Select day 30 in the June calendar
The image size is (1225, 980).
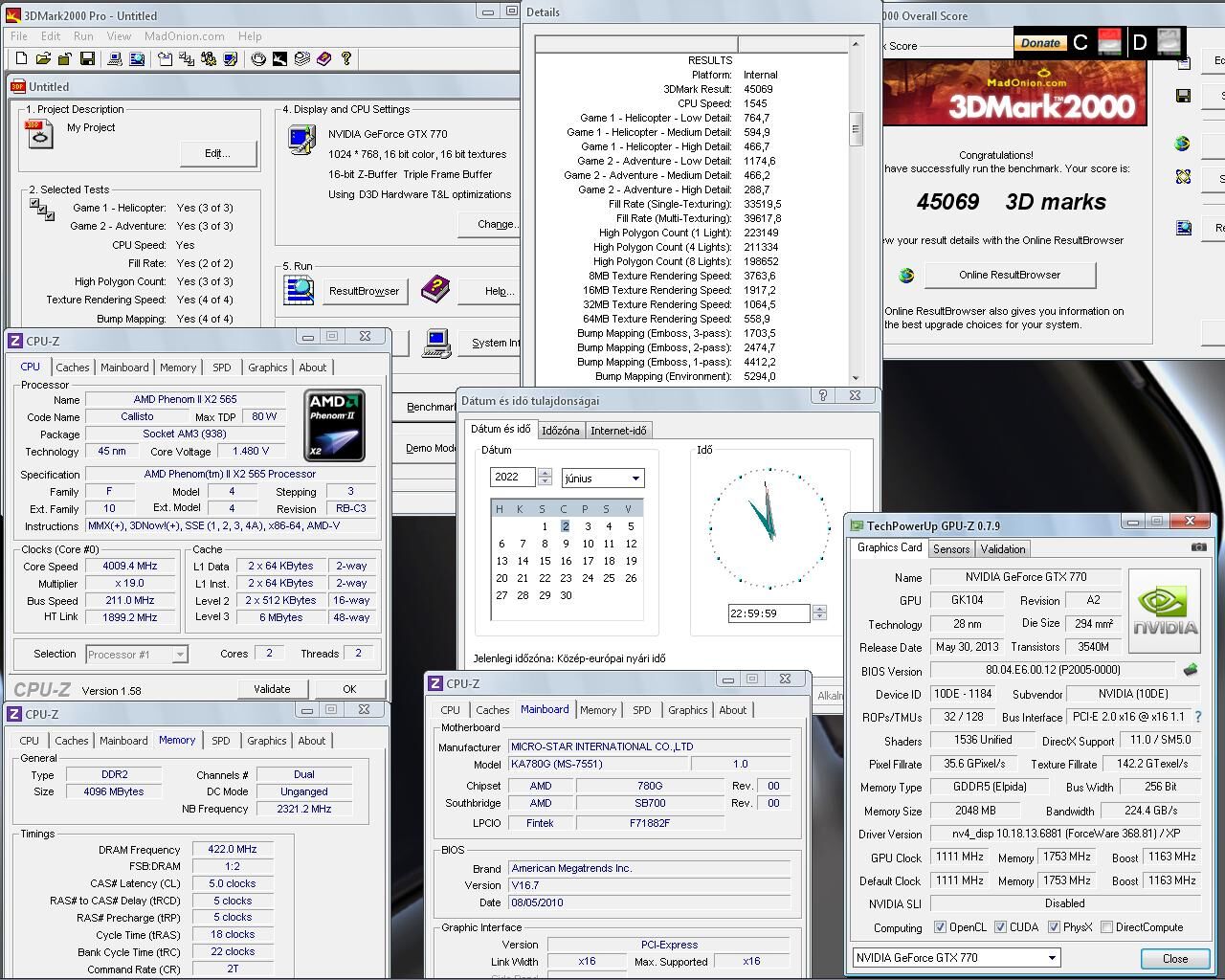pyautogui.click(x=566, y=595)
